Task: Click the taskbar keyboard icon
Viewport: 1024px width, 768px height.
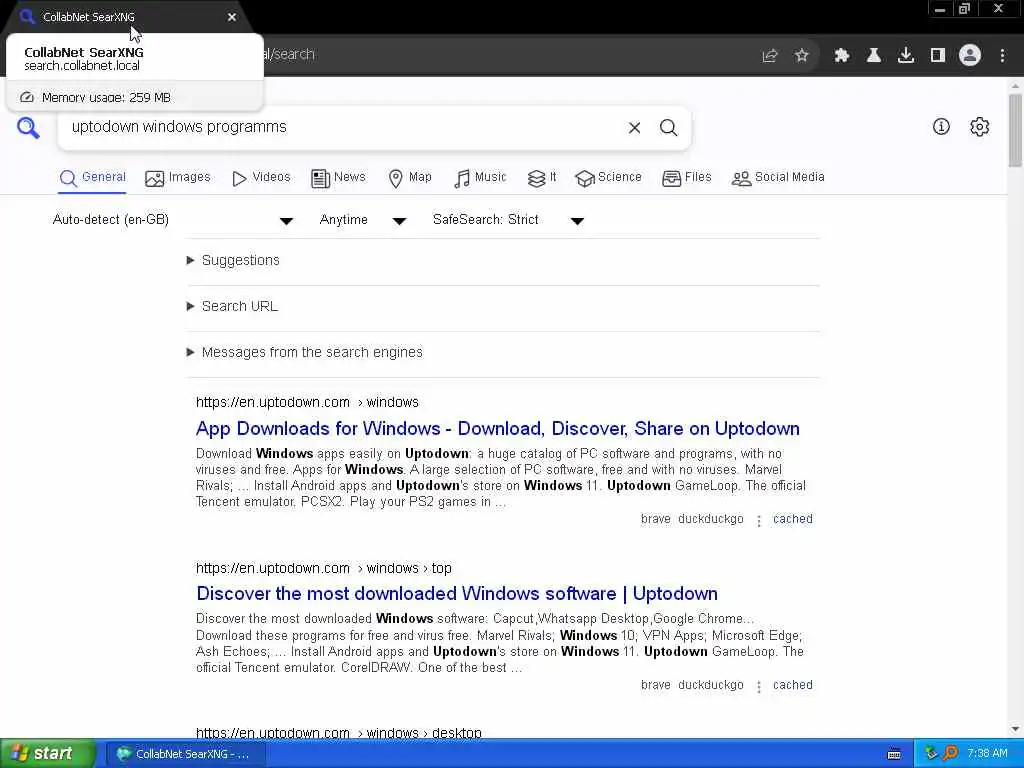Action: point(894,754)
